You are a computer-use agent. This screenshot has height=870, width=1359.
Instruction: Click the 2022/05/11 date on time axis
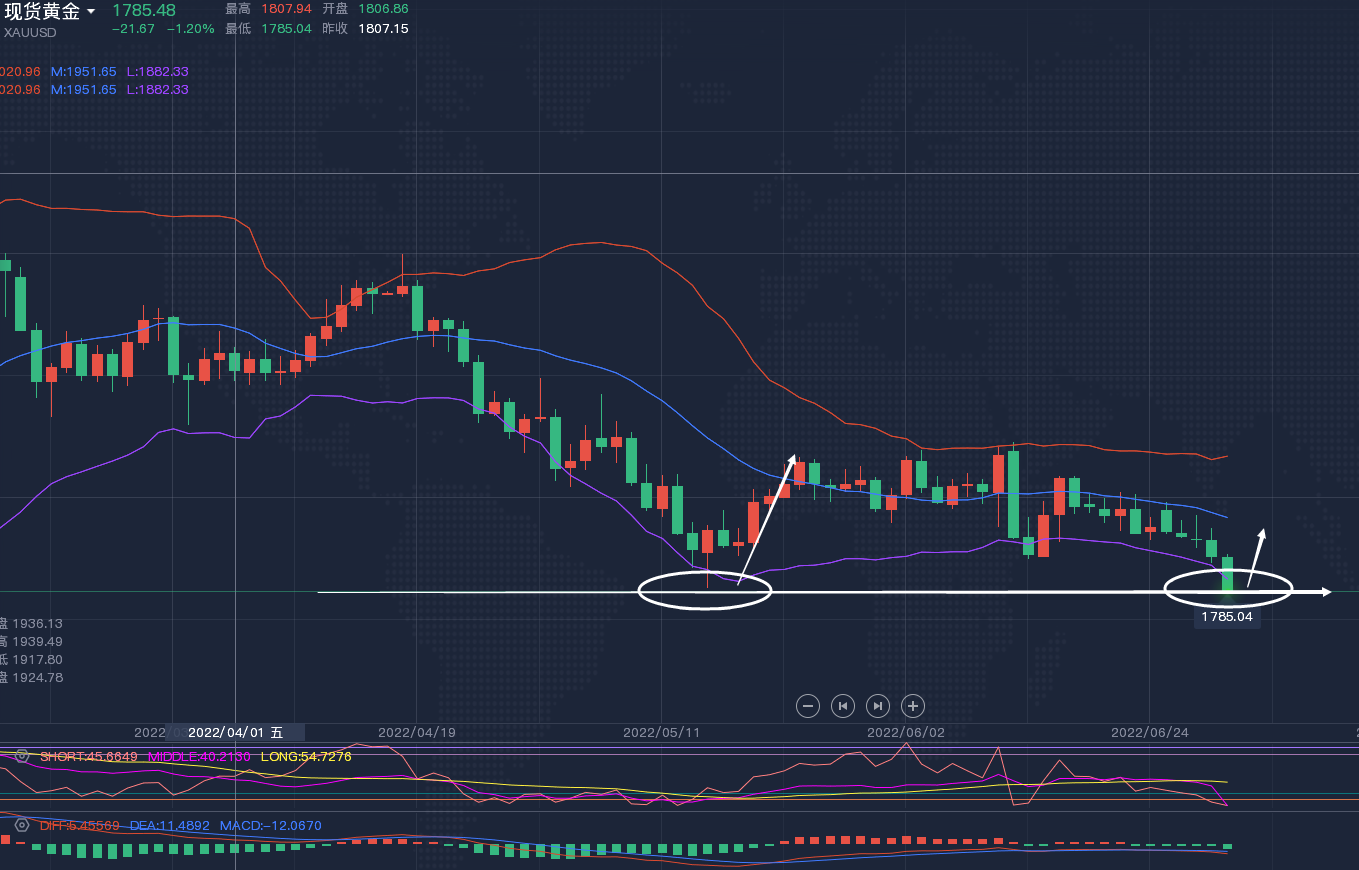click(x=661, y=732)
